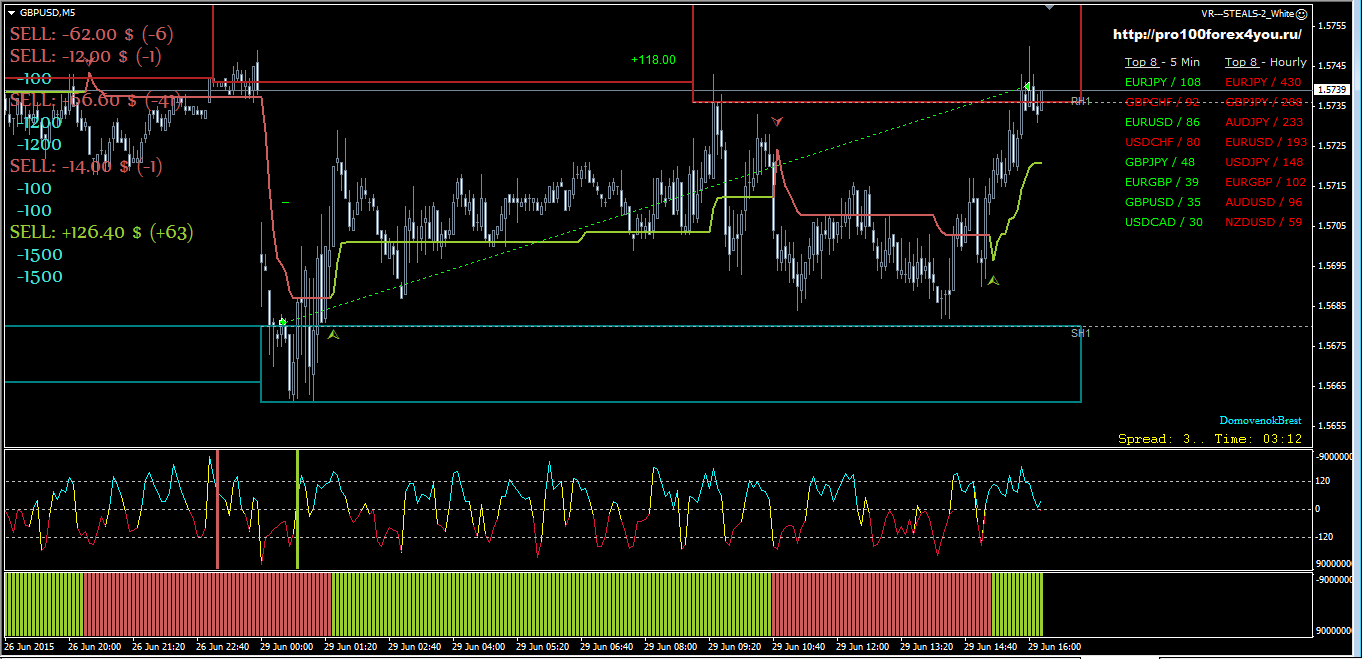Open the pro100forex4you.ru link
The height and width of the screenshot is (659, 1362).
[1208, 34]
